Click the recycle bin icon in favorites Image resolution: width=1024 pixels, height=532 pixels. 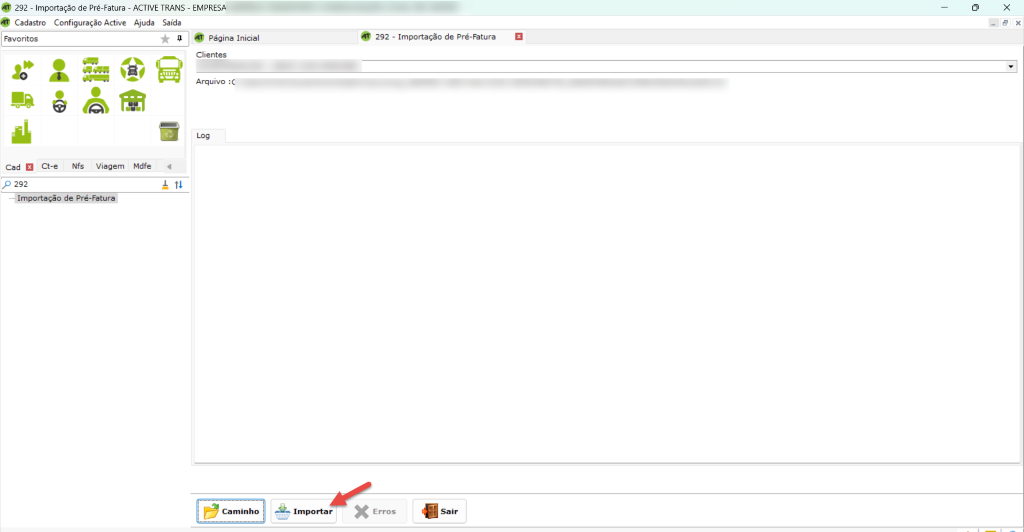(169, 131)
